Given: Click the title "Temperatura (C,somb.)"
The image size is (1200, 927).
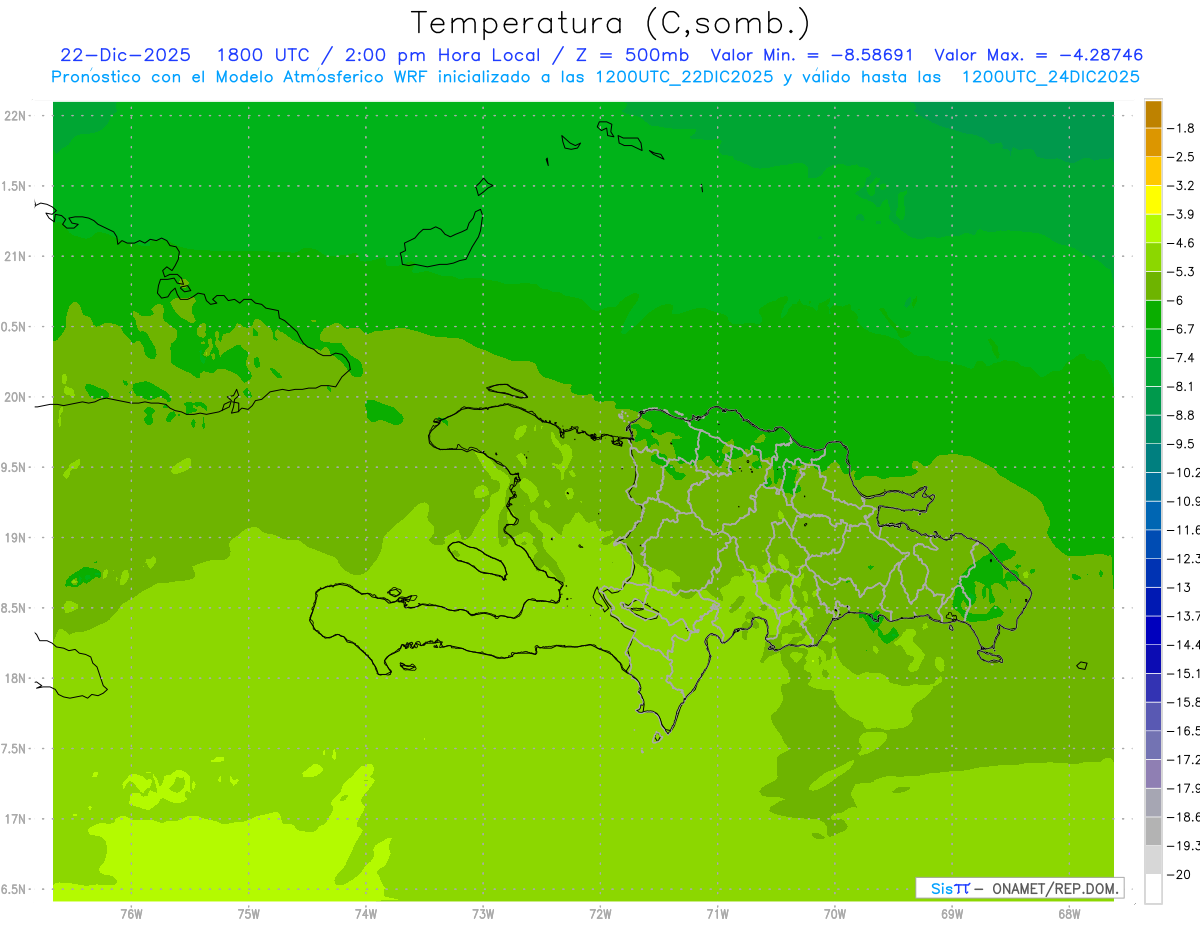Looking at the screenshot, I should 610,23.
